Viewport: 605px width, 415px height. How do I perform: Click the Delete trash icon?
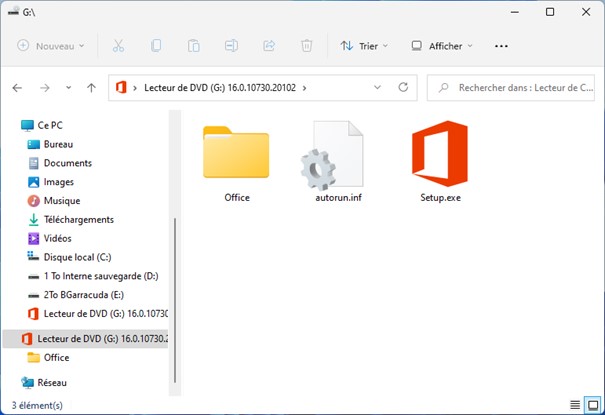307,46
